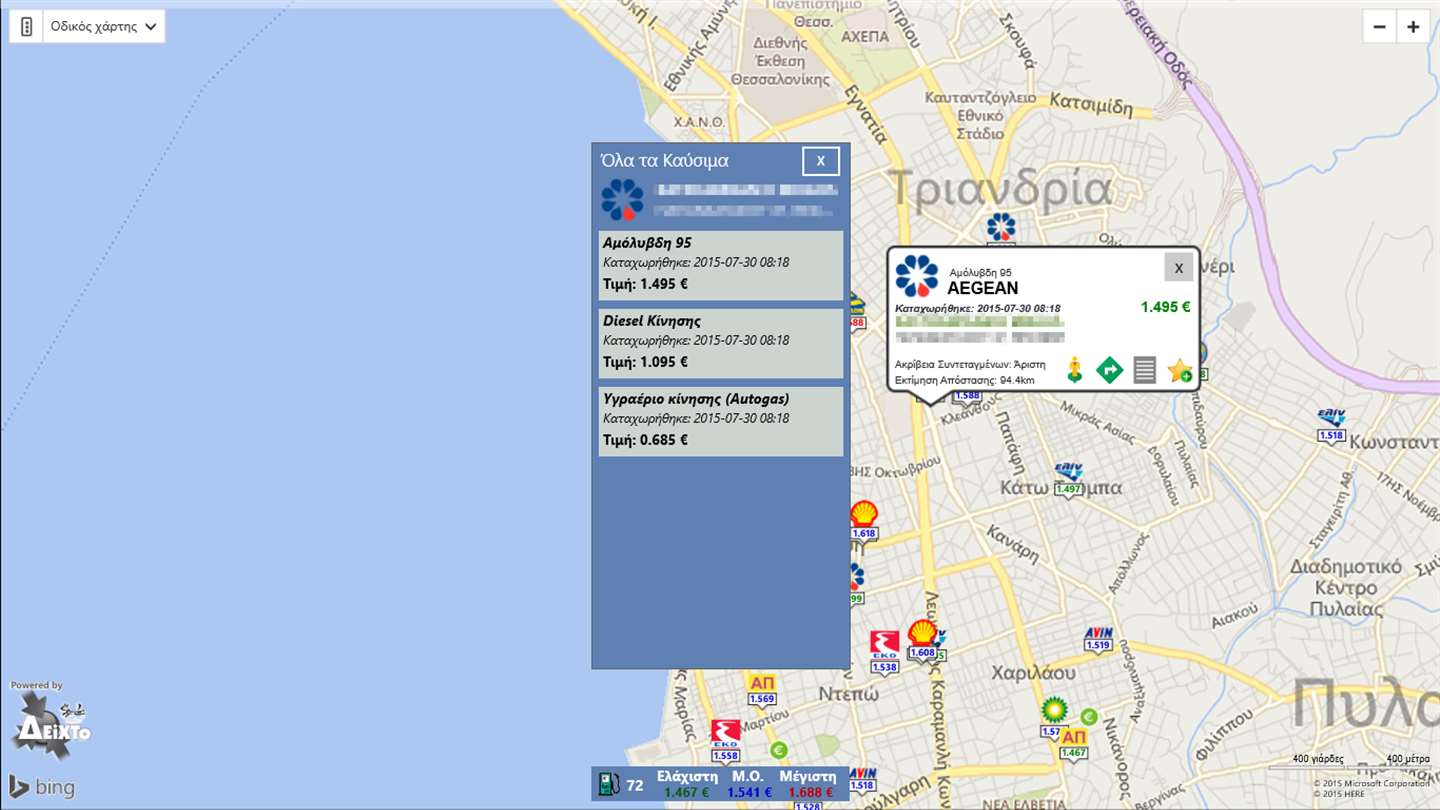Click the 1.495 € price in AEGEAN popup

[x=1166, y=307]
